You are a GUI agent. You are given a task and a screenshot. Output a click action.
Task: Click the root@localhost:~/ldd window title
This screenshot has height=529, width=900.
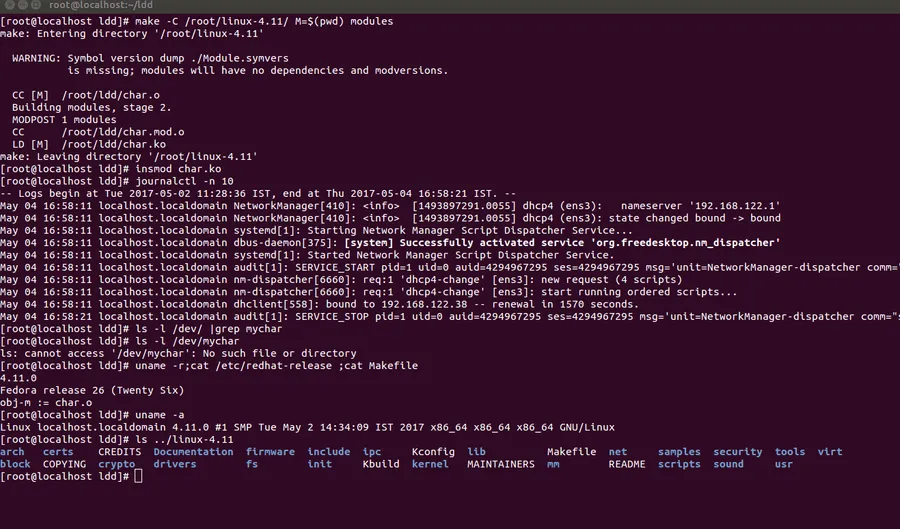coord(100,5)
